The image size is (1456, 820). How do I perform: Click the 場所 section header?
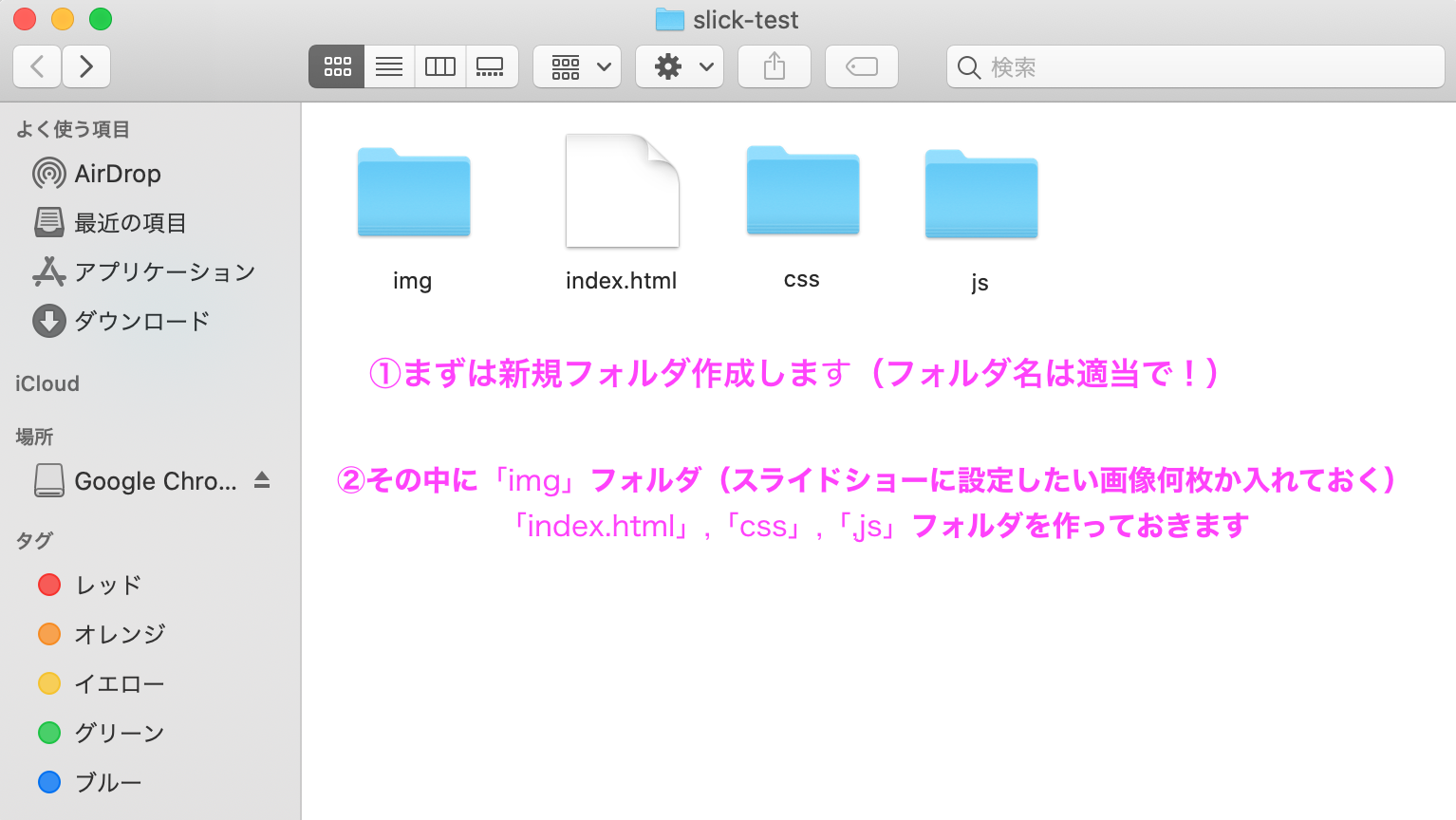click(34, 437)
